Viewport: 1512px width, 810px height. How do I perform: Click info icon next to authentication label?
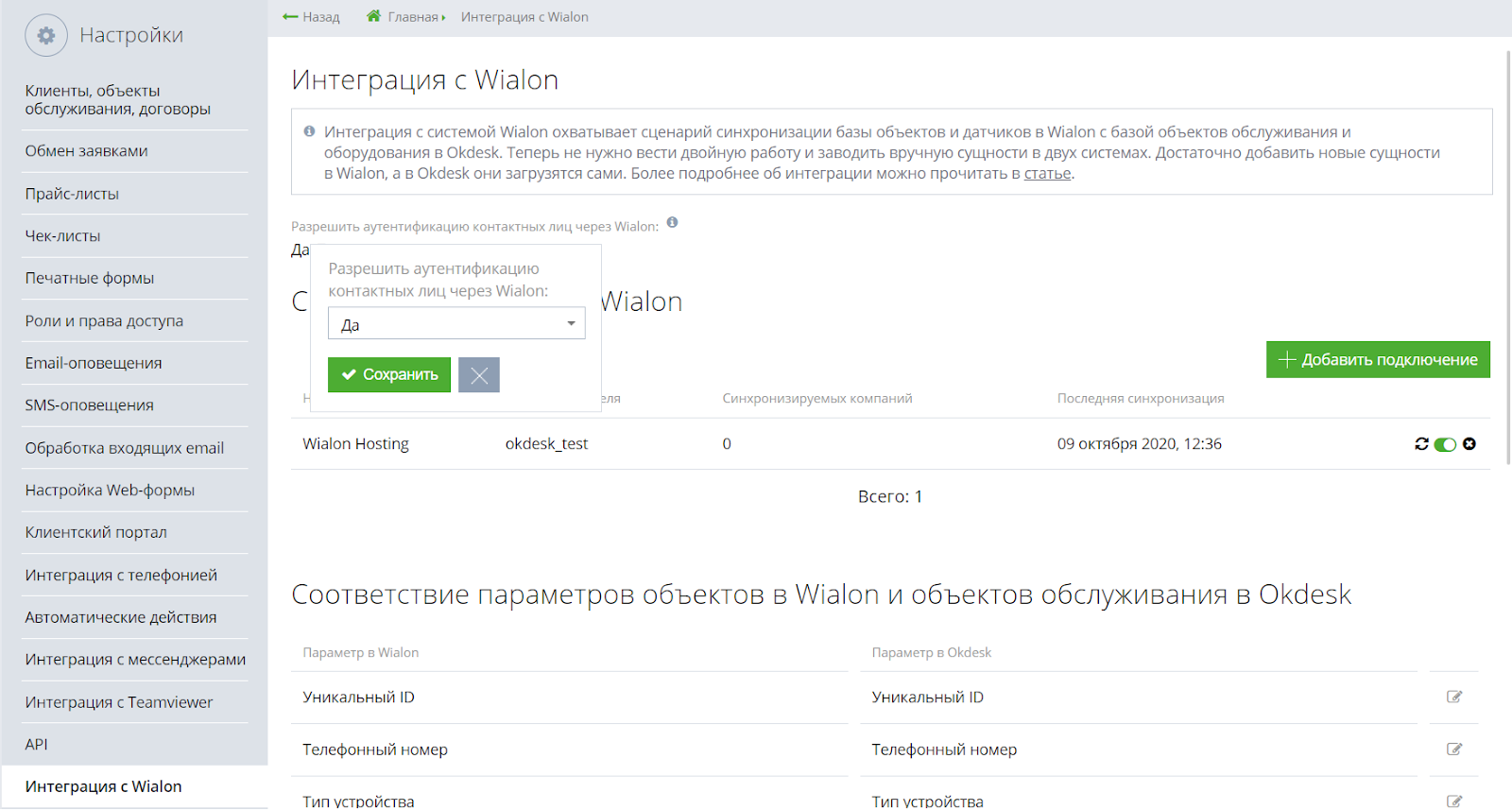672,223
